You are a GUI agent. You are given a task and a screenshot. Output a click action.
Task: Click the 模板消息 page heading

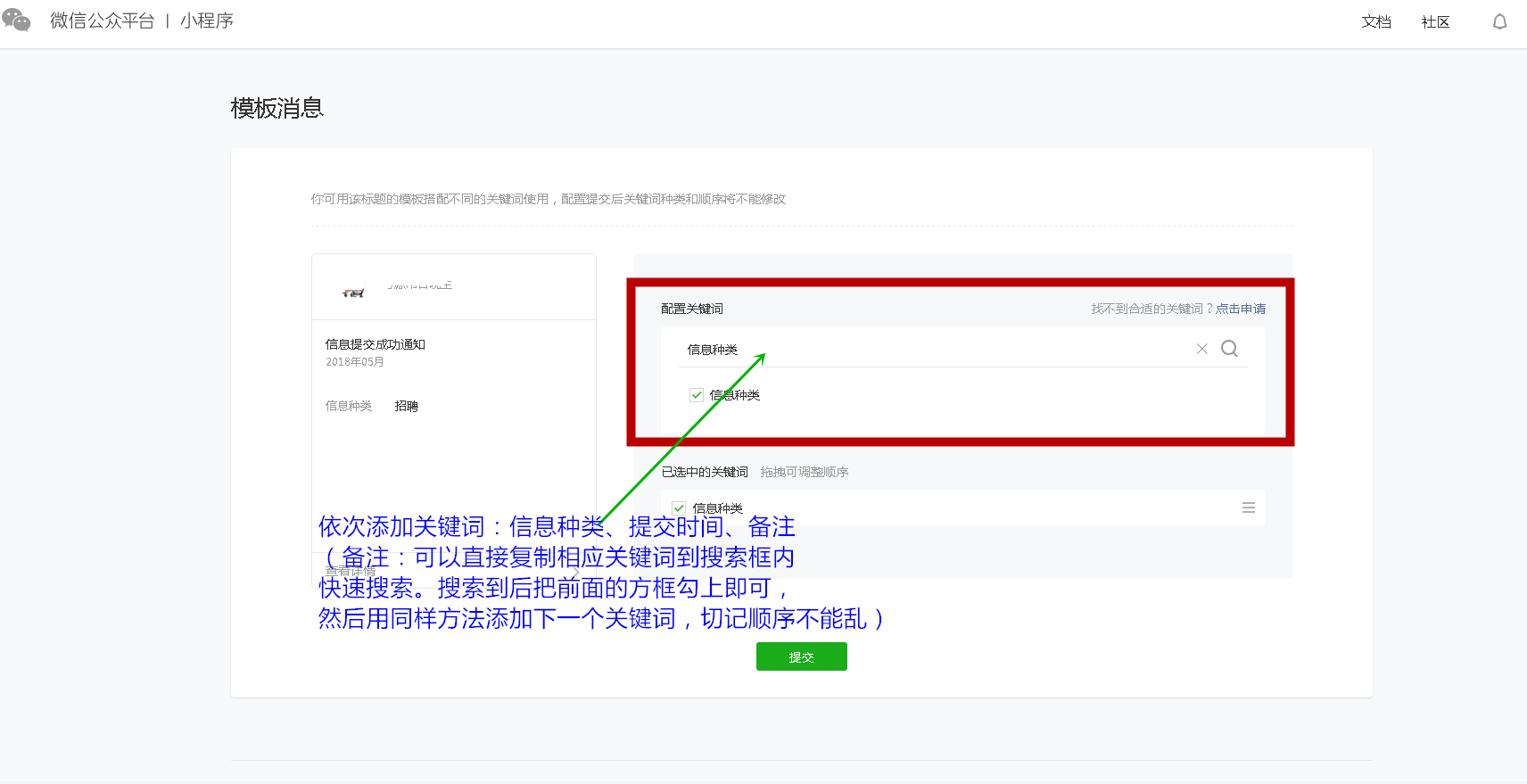[x=277, y=108]
